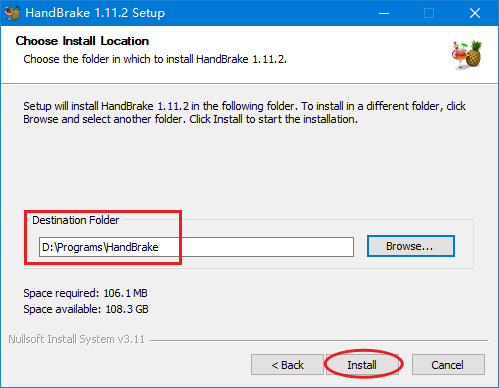Screen dimensions: 499x388
Task: Click the Space required 106.1 MB text
Action: click(x=85, y=293)
